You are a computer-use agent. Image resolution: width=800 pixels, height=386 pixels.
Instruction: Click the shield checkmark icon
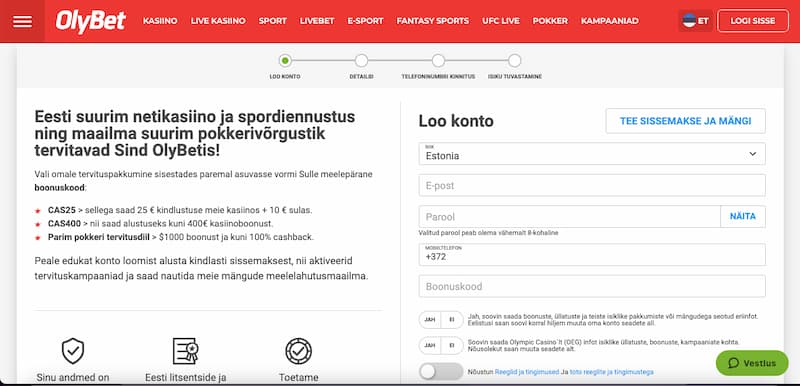point(73,351)
